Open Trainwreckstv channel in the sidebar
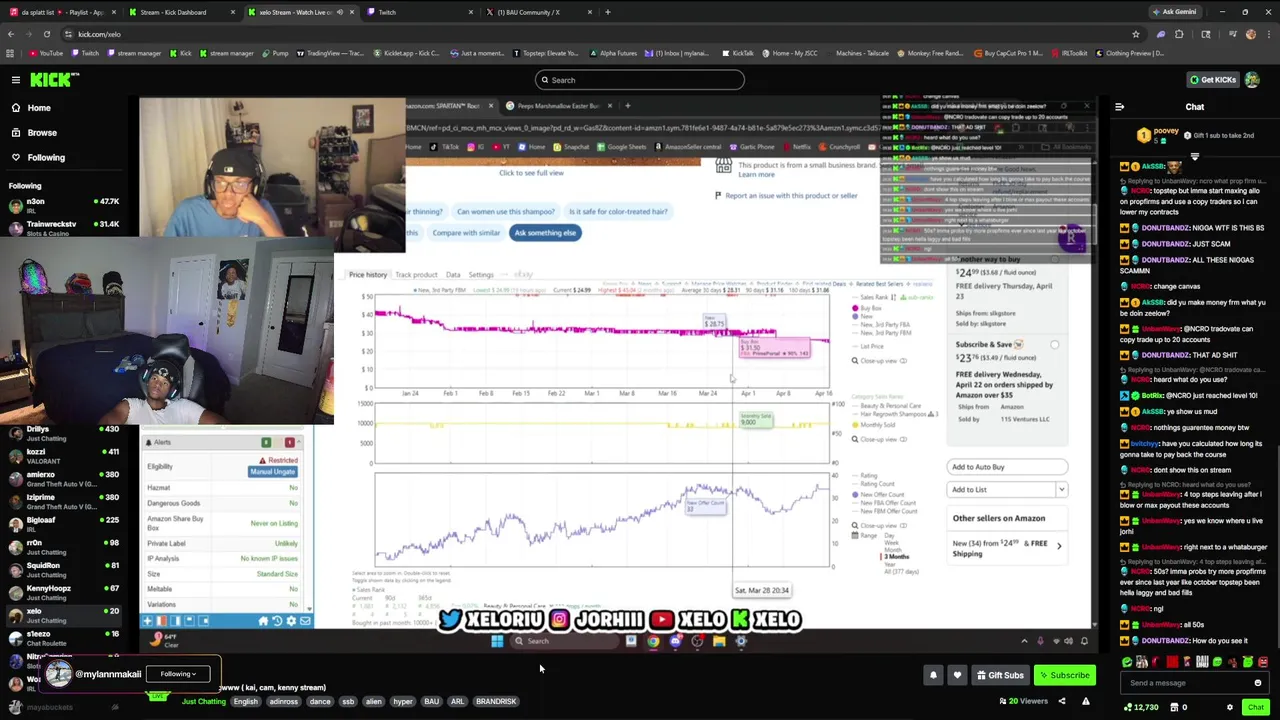 point(64,228)
